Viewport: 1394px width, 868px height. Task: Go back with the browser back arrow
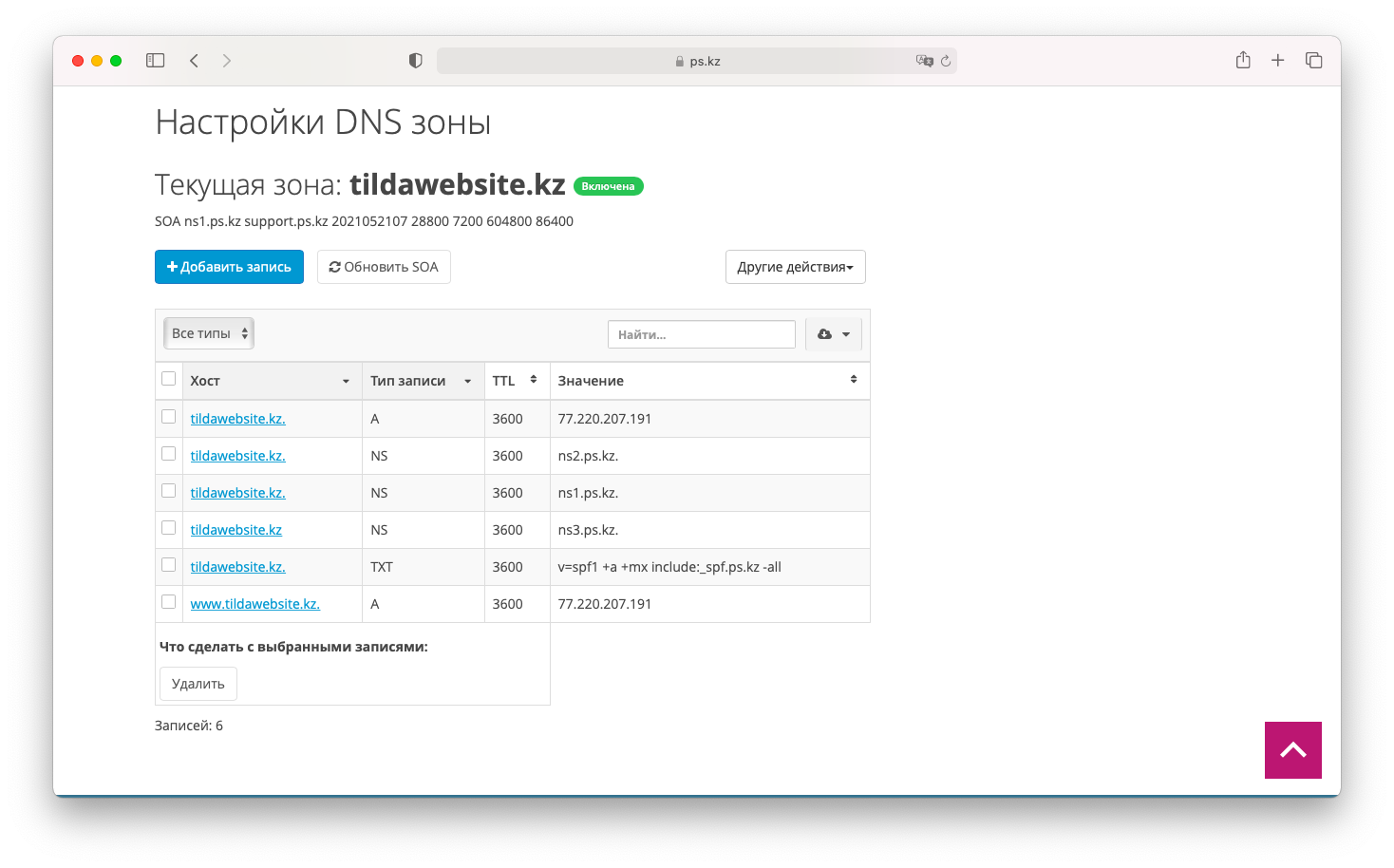[194, 61]
